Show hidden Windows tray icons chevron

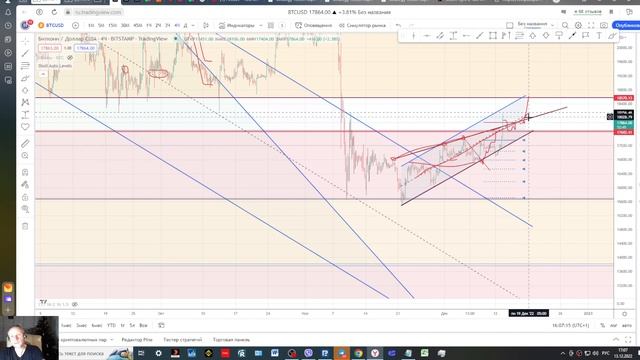[563, 353]
